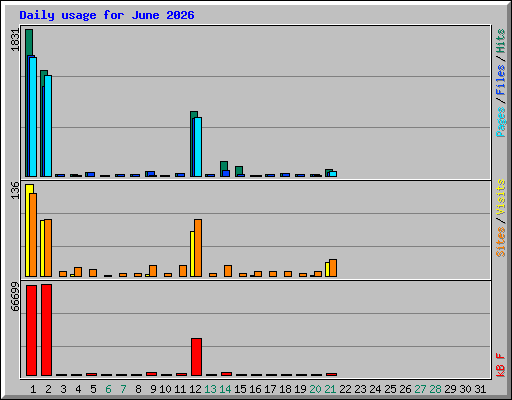Click the red KB F legend label
Viewport: 512px width, 400px height.
click(x=501, y=365)
